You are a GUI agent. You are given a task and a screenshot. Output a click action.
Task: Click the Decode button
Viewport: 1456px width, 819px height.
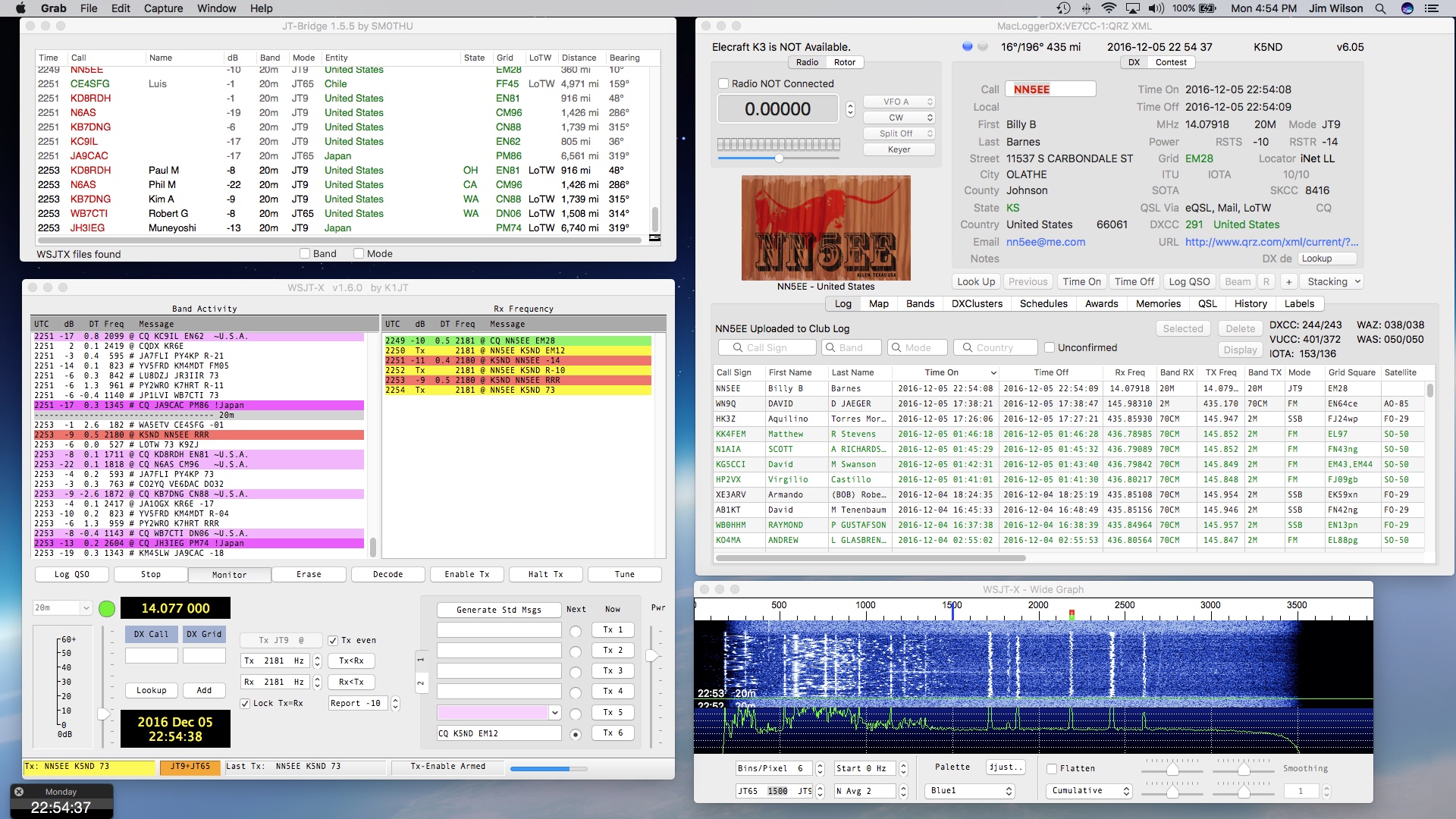pos(388,574)
